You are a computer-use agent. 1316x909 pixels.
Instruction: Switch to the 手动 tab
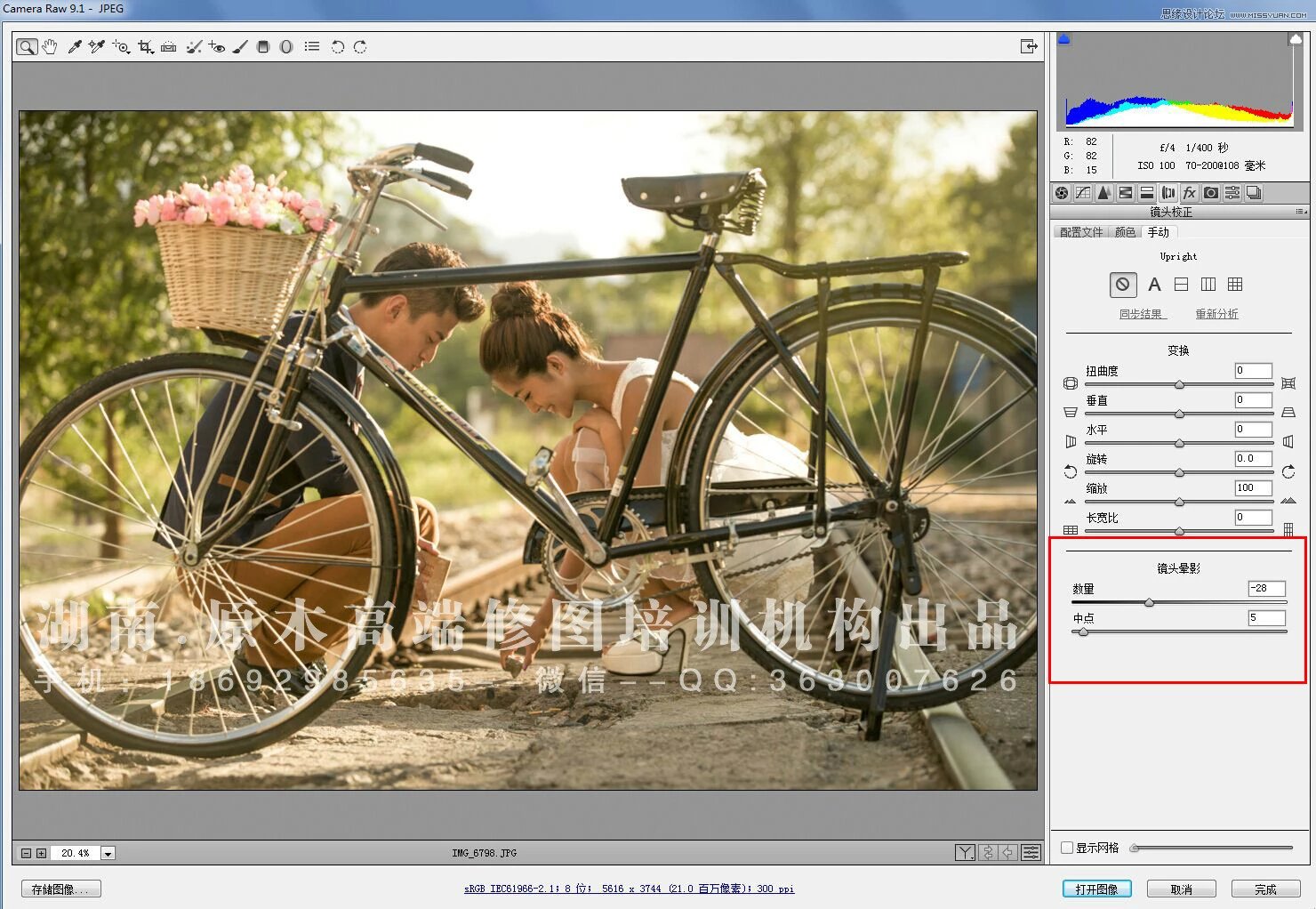1159,232
